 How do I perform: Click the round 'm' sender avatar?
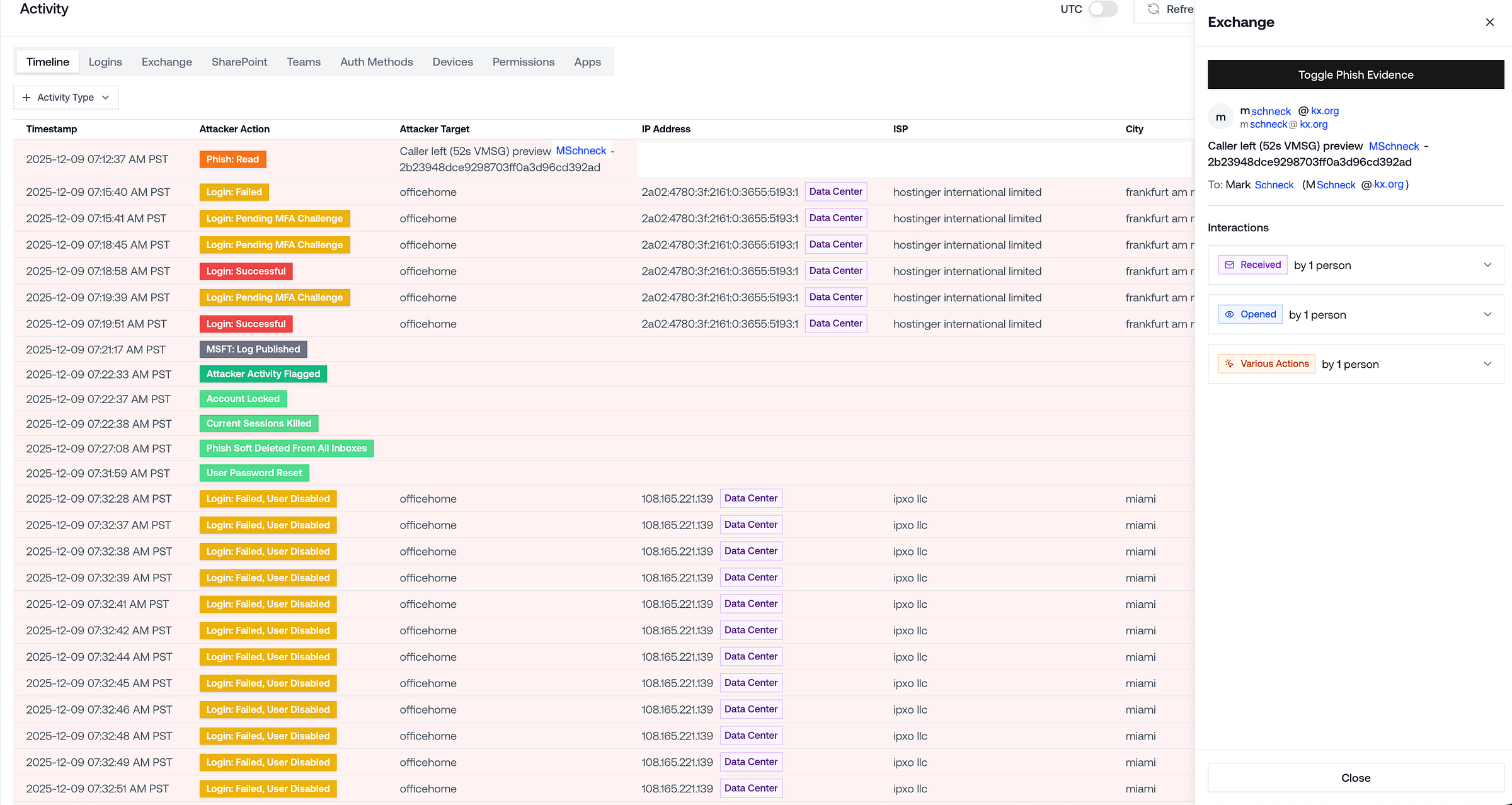[x=1220, y=117]
